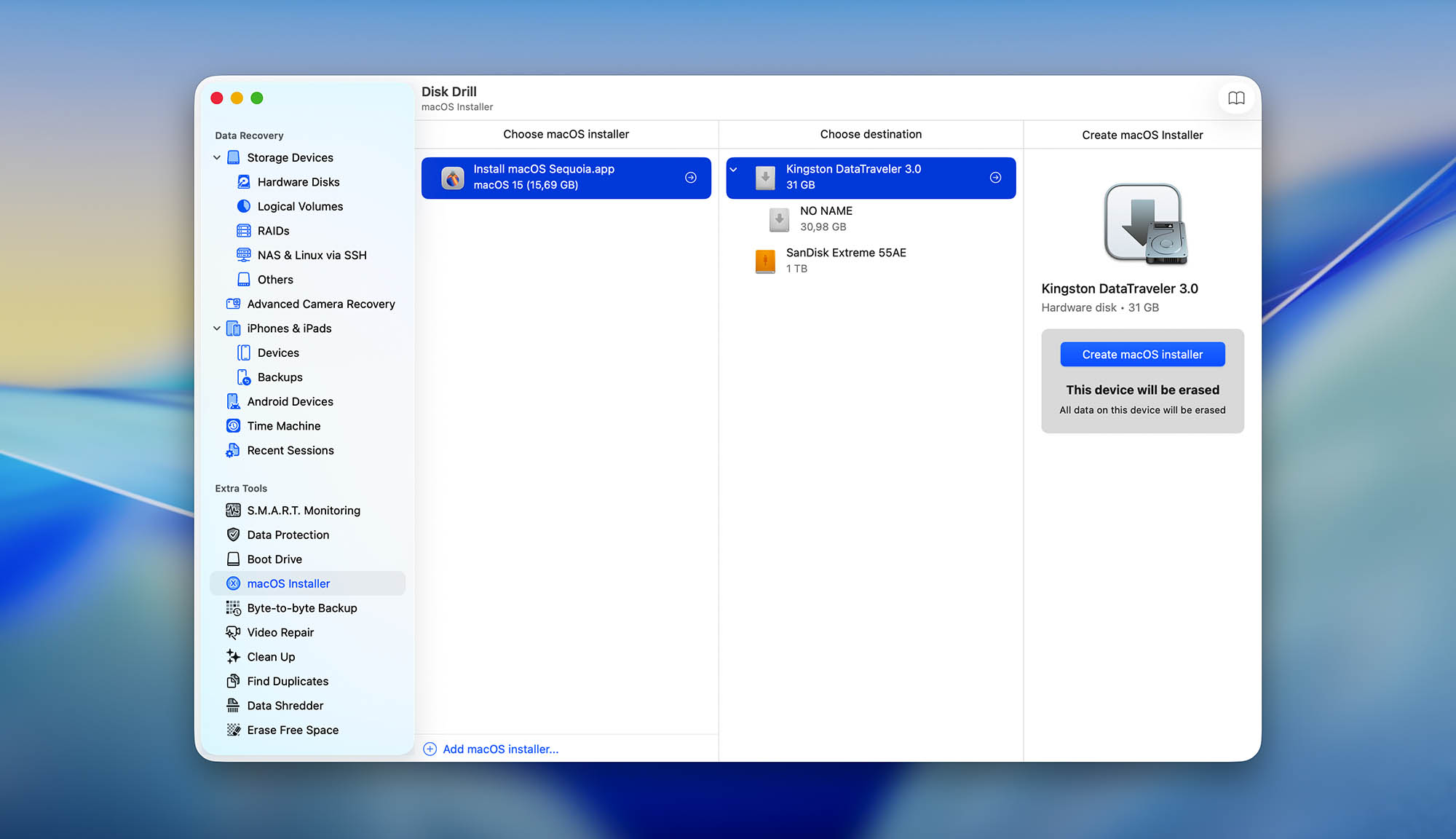Open the Byte-to-byte Backup tool
This screenshot has height=839, width=1456.
(301, 608)
